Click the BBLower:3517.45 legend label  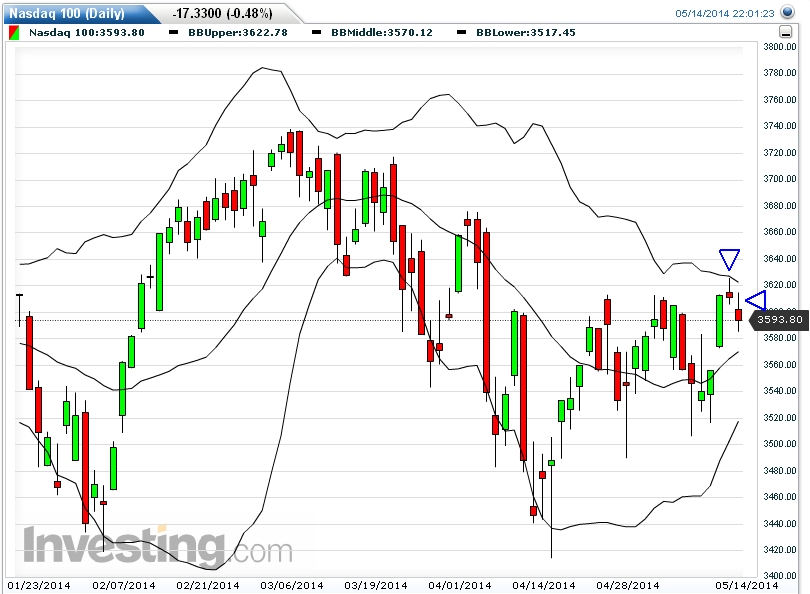pos(526,33)
